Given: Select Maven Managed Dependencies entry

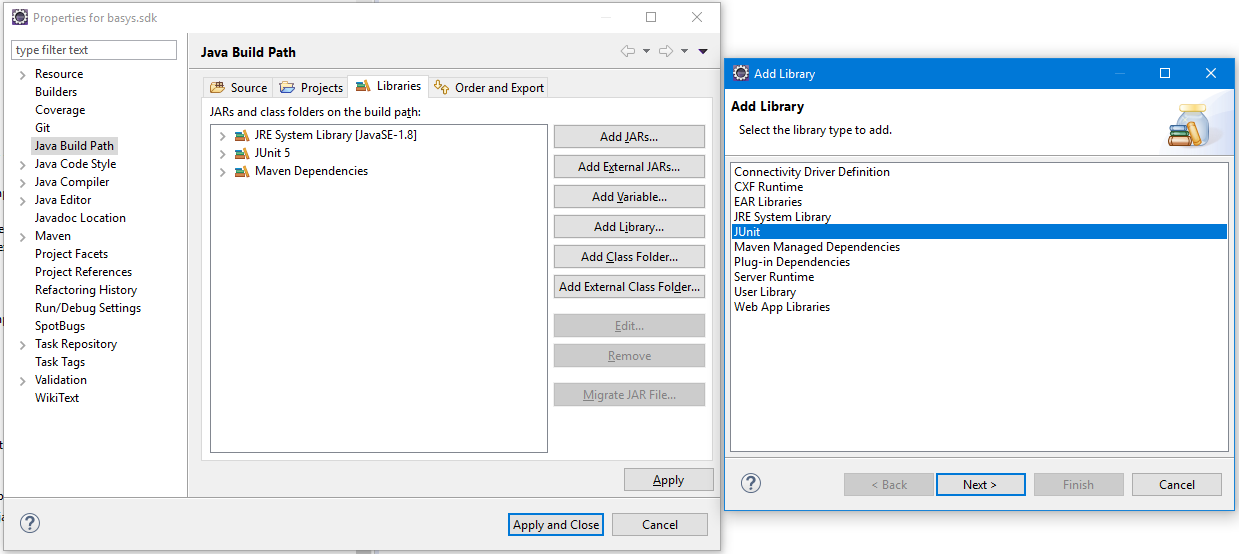Looking at the screenshot, I should (979, 247).
